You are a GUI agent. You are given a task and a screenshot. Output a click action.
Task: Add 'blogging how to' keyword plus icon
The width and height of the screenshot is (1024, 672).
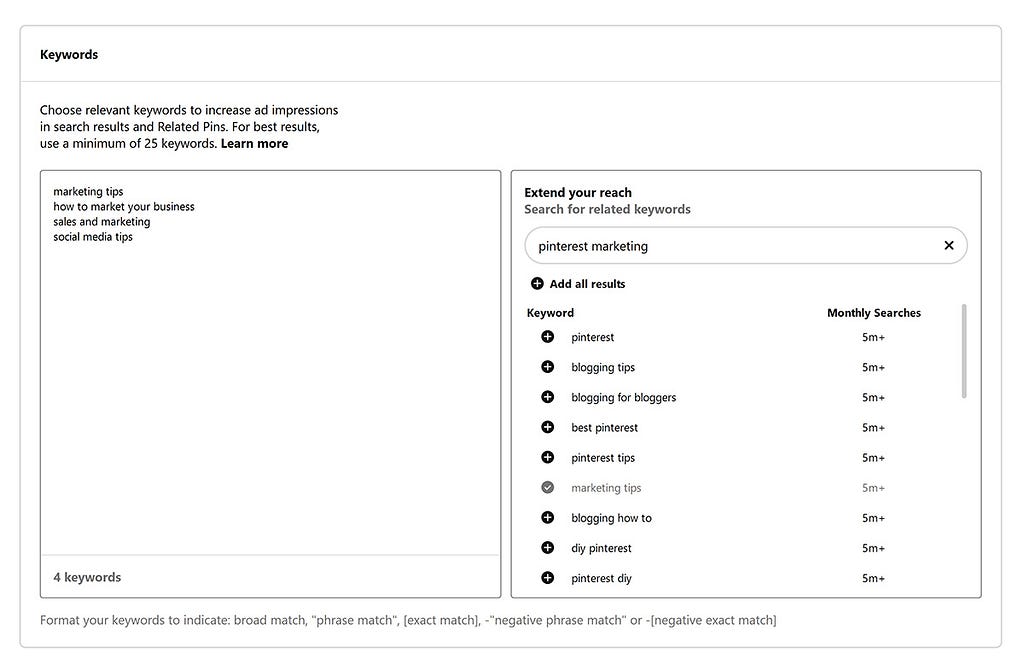point(547,517)
